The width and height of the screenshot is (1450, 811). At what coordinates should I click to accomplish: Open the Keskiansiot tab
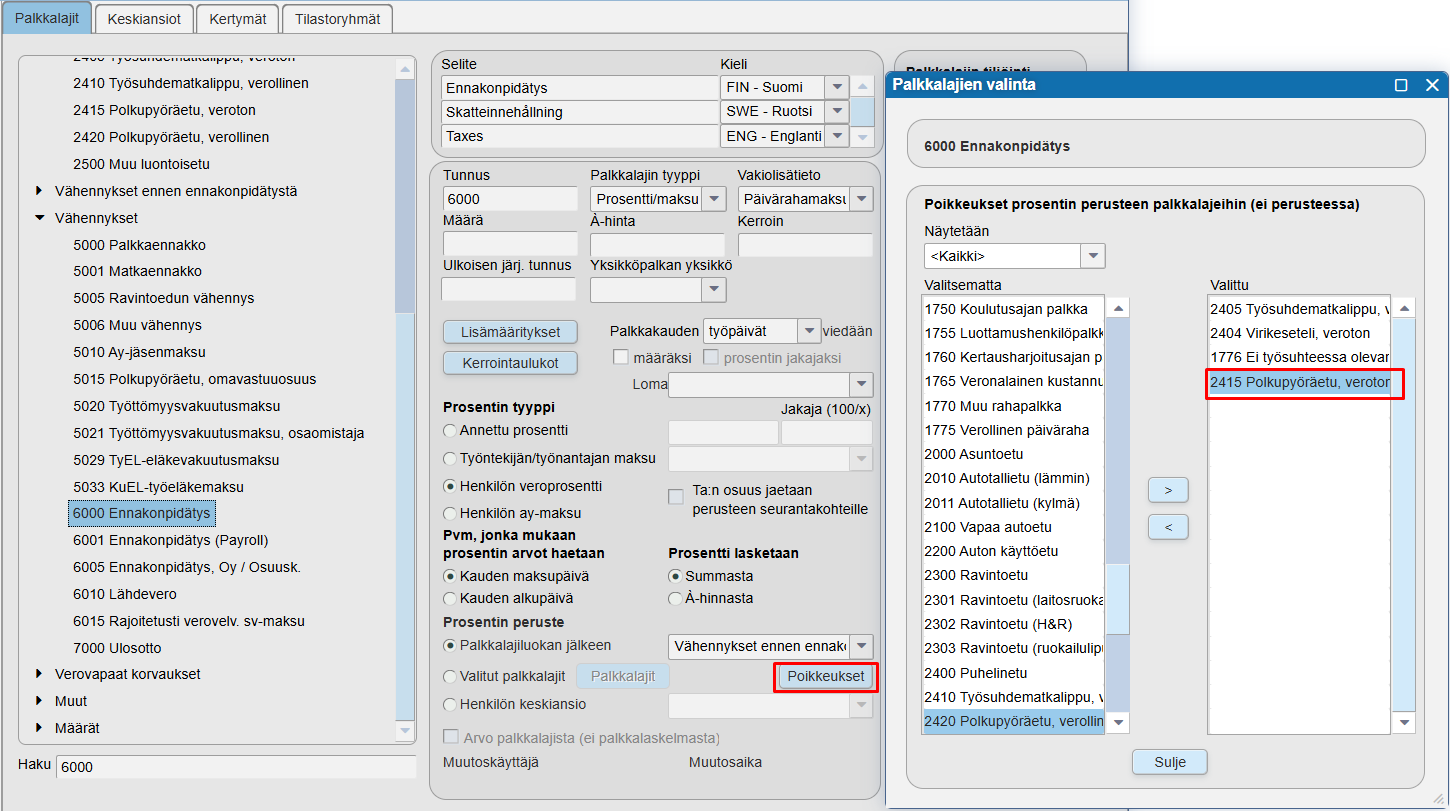[144, 19]
